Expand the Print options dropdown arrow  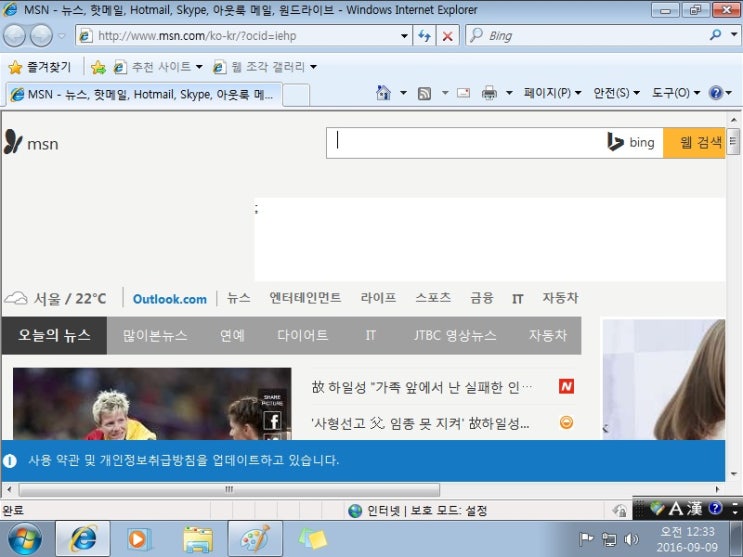(x=509, y=93)
